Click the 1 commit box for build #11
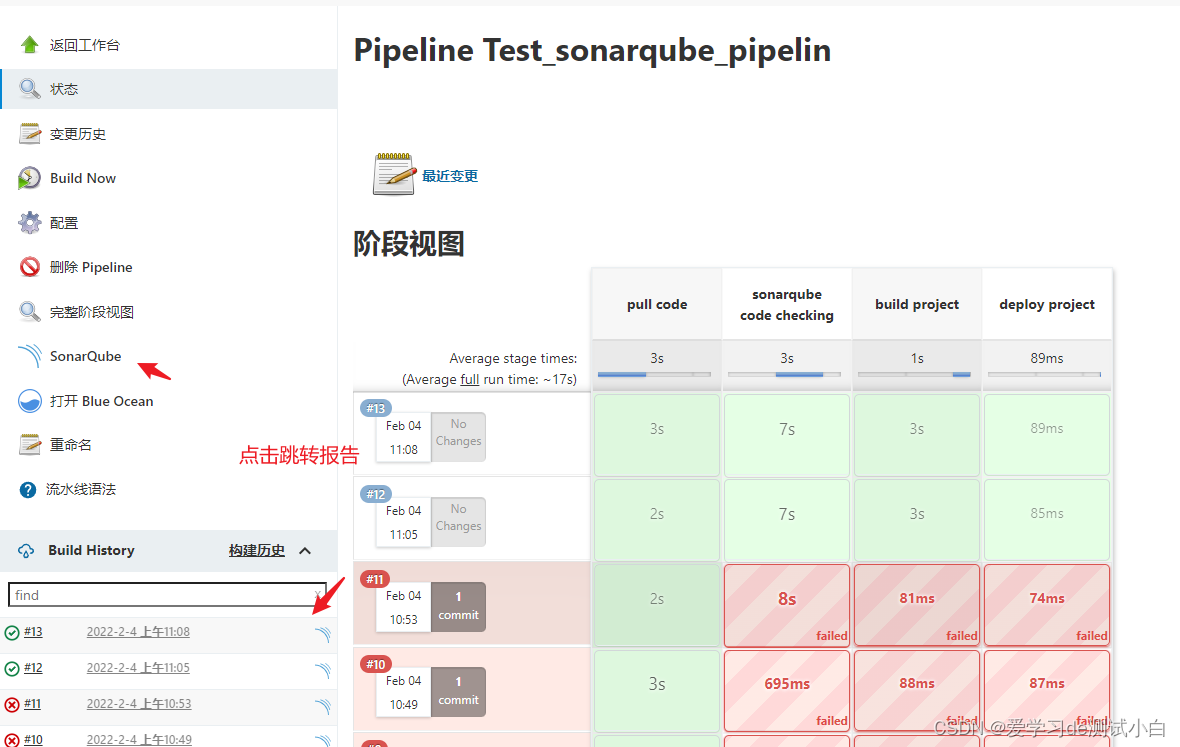 (458, 606)
